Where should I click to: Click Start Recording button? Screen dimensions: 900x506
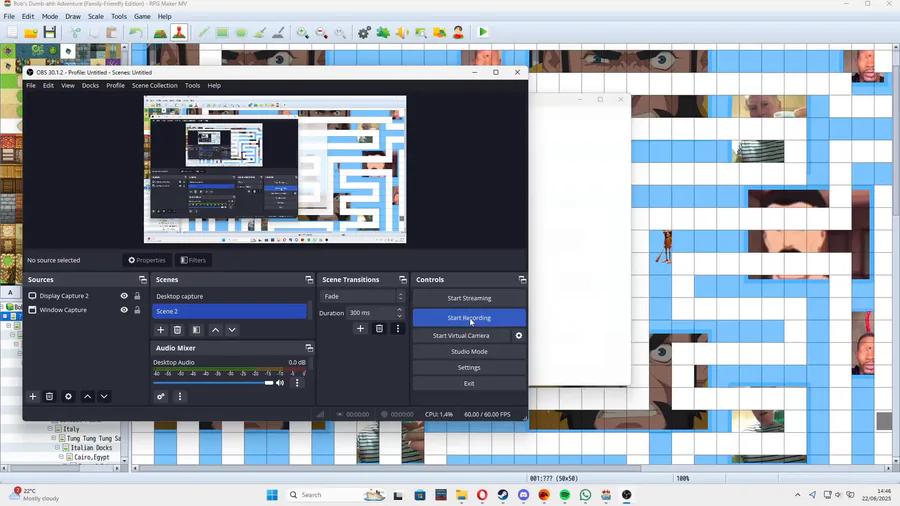469,318
